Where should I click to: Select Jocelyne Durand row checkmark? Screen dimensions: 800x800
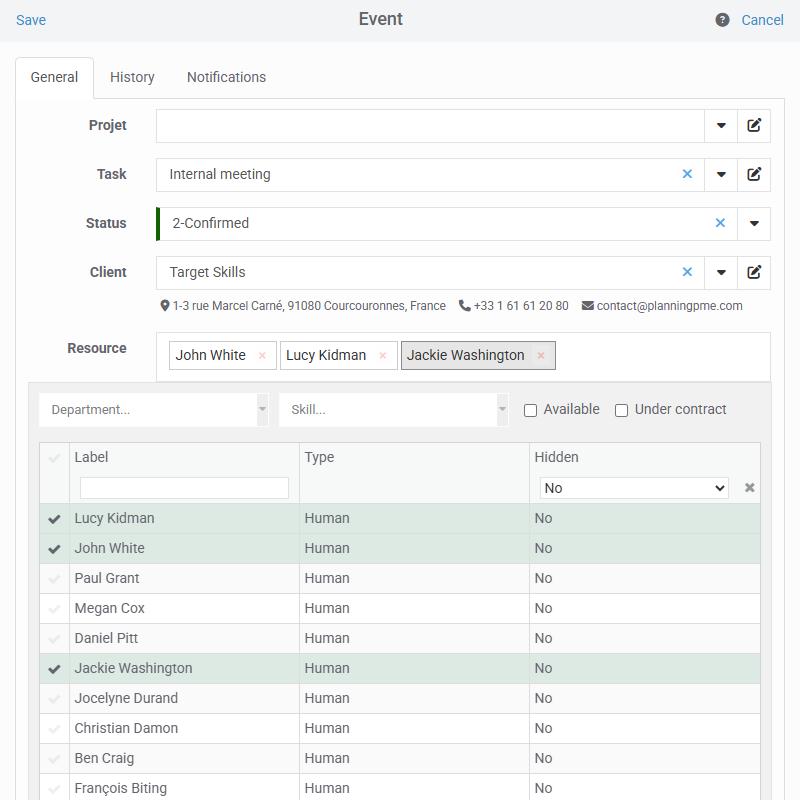(x=54, y=699)
